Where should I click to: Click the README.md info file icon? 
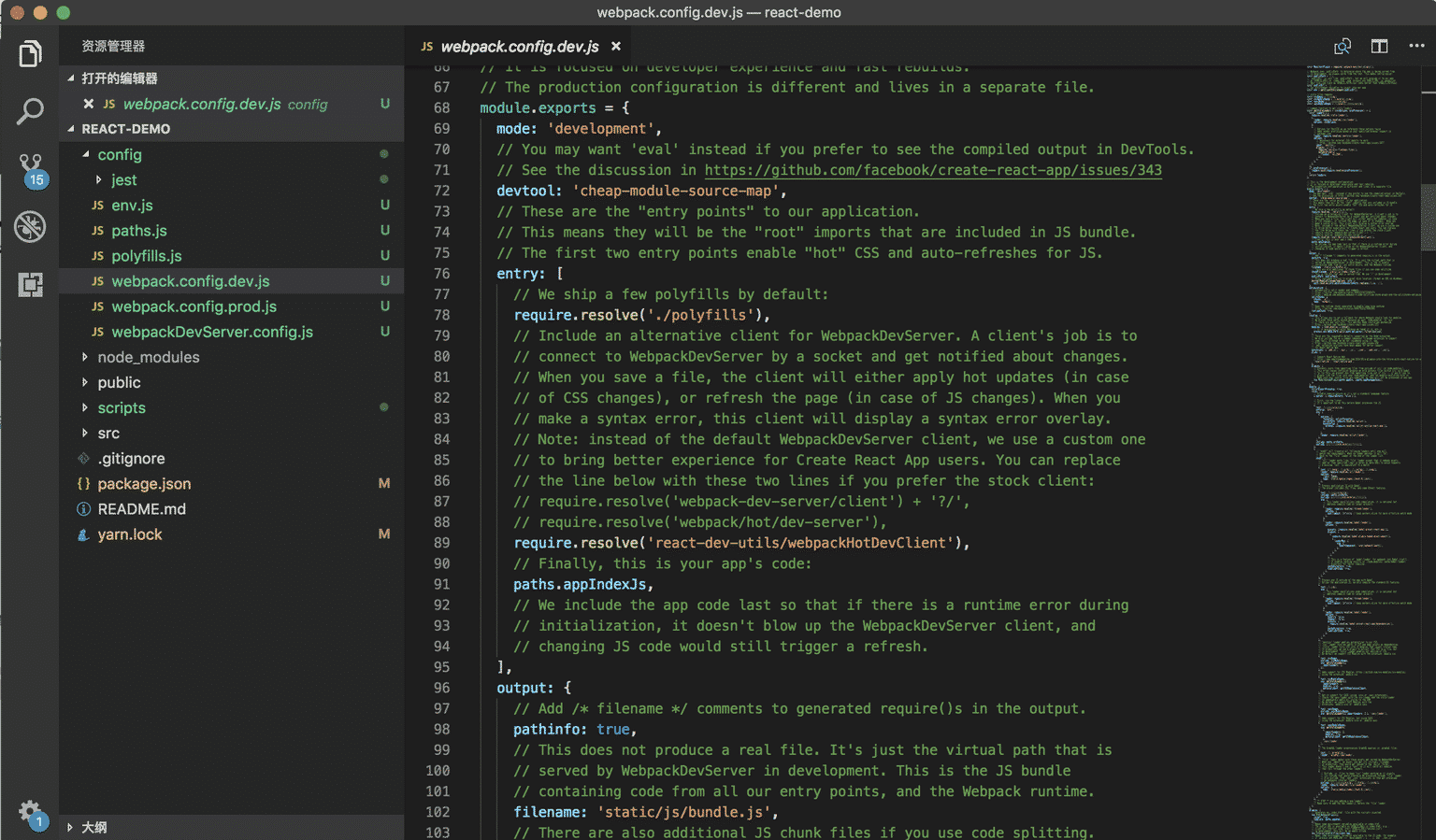point(83,509)
